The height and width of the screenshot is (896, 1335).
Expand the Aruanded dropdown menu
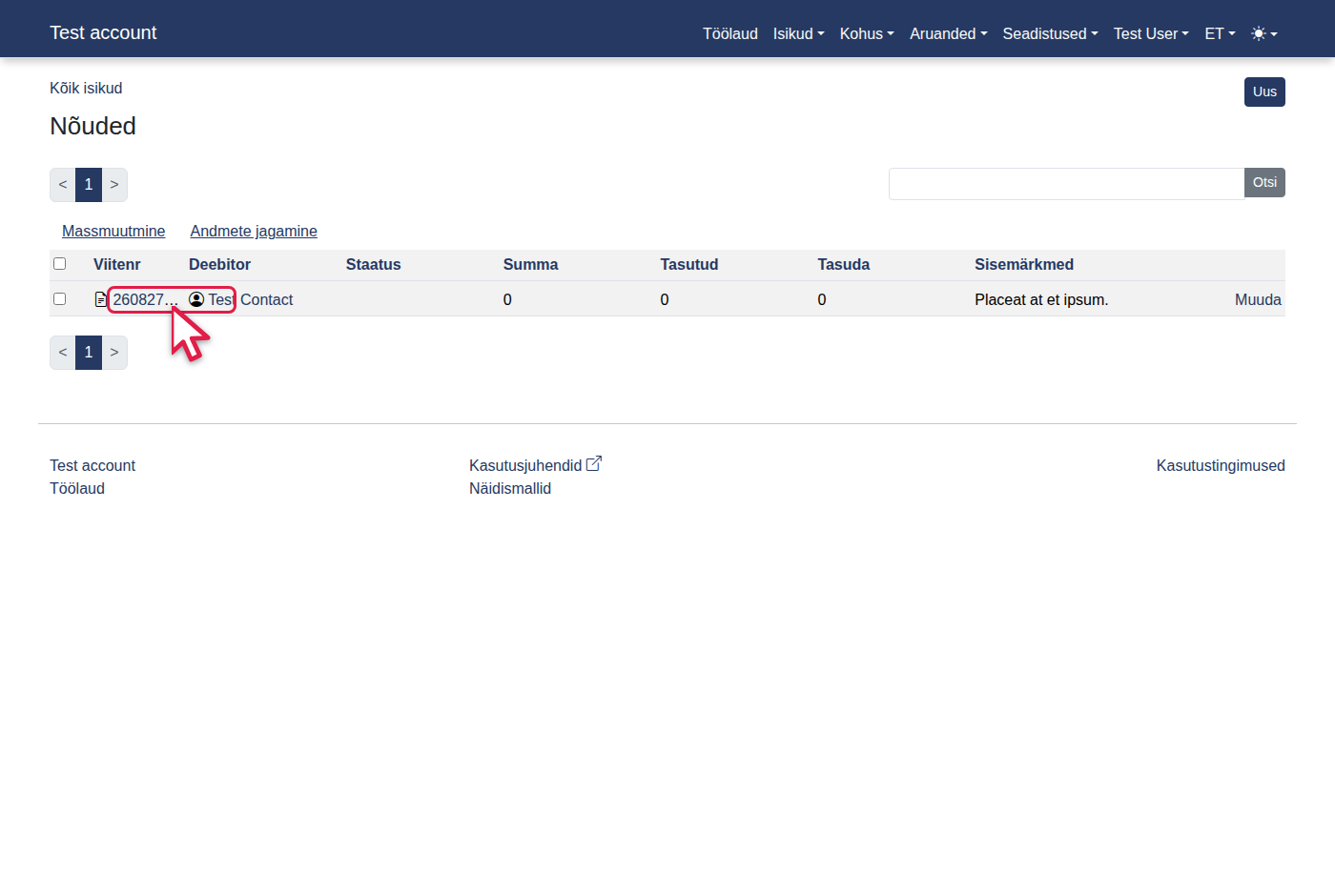point(949,33)
